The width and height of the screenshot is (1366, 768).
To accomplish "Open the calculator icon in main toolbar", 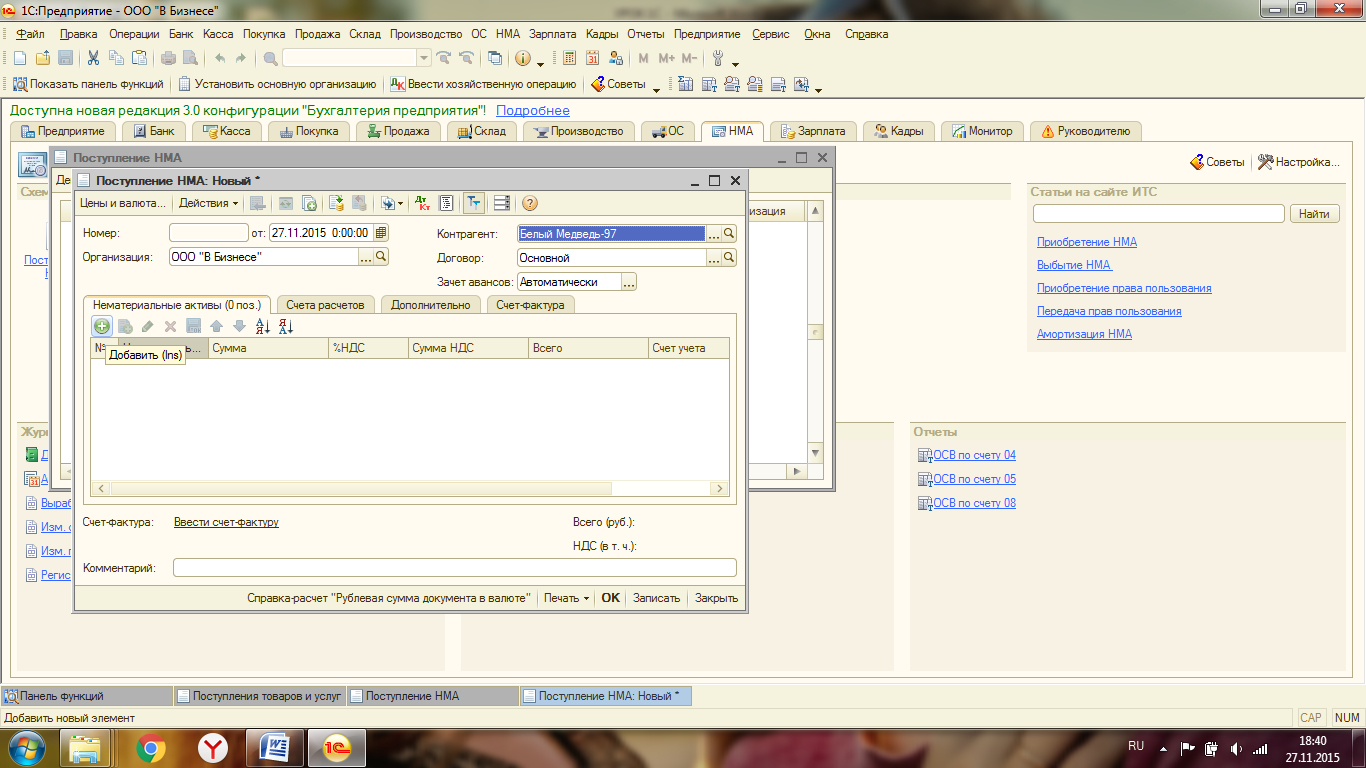I will click(570, 58).
